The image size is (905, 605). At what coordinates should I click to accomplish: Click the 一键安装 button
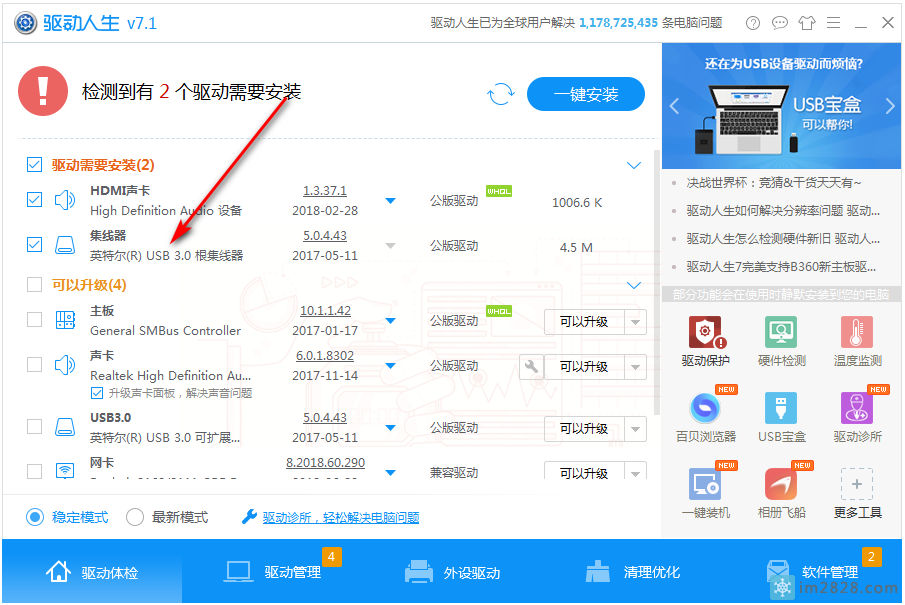coord(586,94)
